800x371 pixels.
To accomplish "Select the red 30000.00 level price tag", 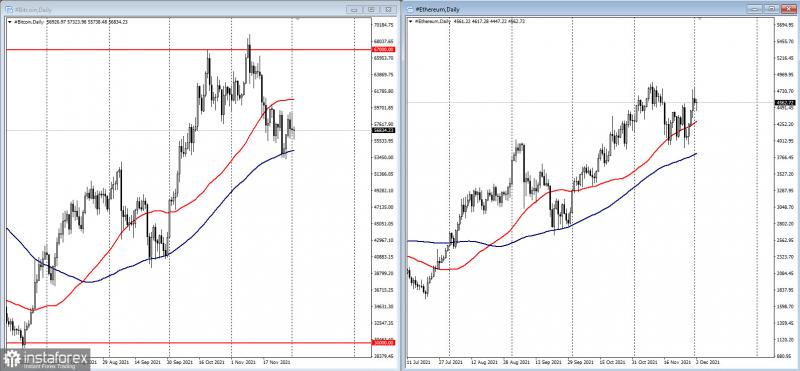I will tap(384, 342).
